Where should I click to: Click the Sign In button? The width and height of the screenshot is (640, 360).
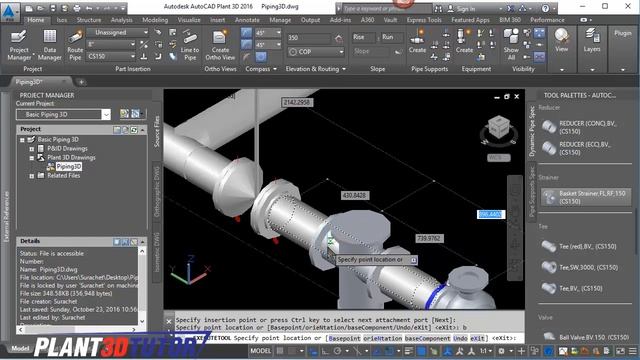pyautogui.click(x=462, y=9)
